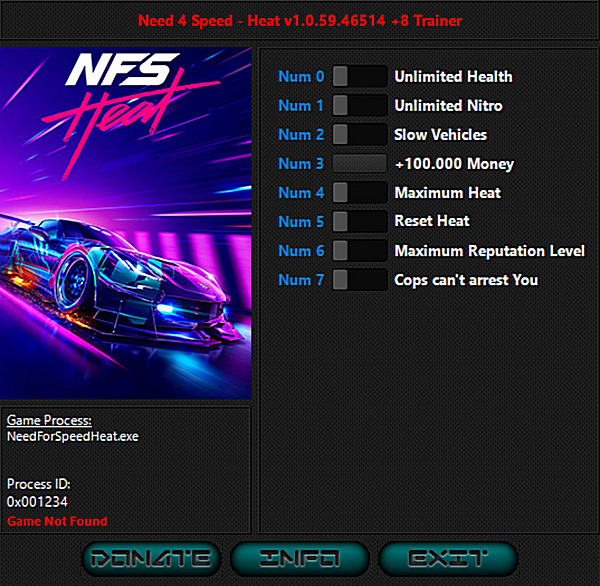Click the red Game Not Found status
Screen dimensions: 600x586
(57, 521)
